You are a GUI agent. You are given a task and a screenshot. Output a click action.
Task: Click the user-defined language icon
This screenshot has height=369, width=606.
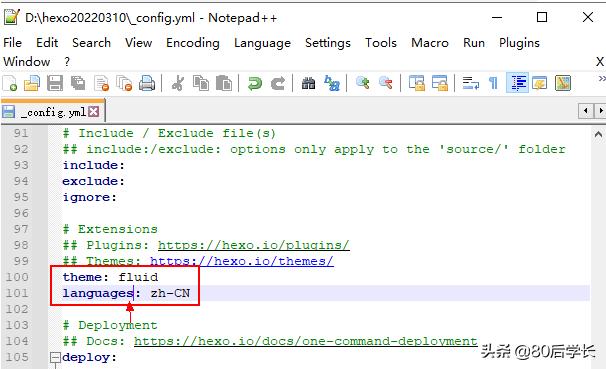coord(540,83)
